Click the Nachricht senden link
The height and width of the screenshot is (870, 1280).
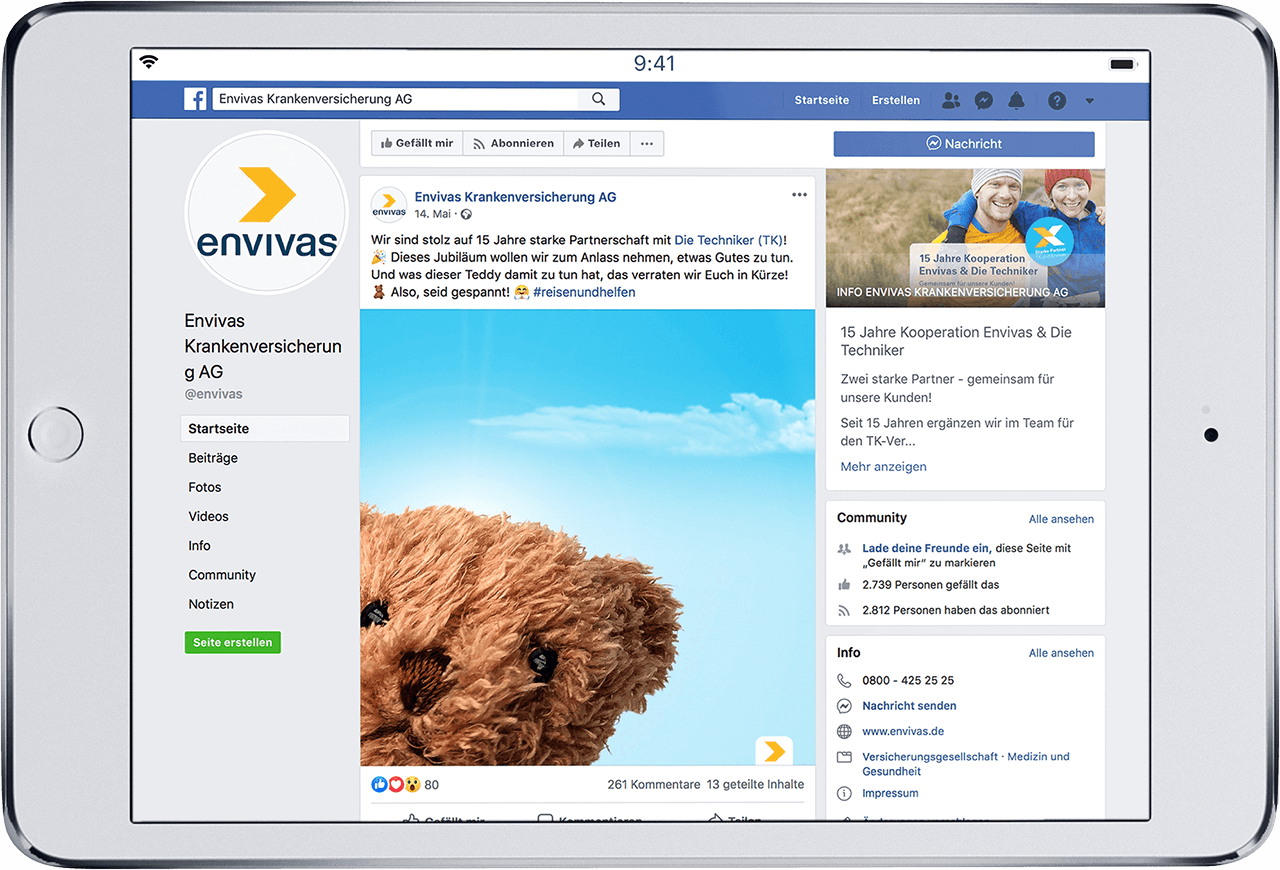[x=910, y=706]
